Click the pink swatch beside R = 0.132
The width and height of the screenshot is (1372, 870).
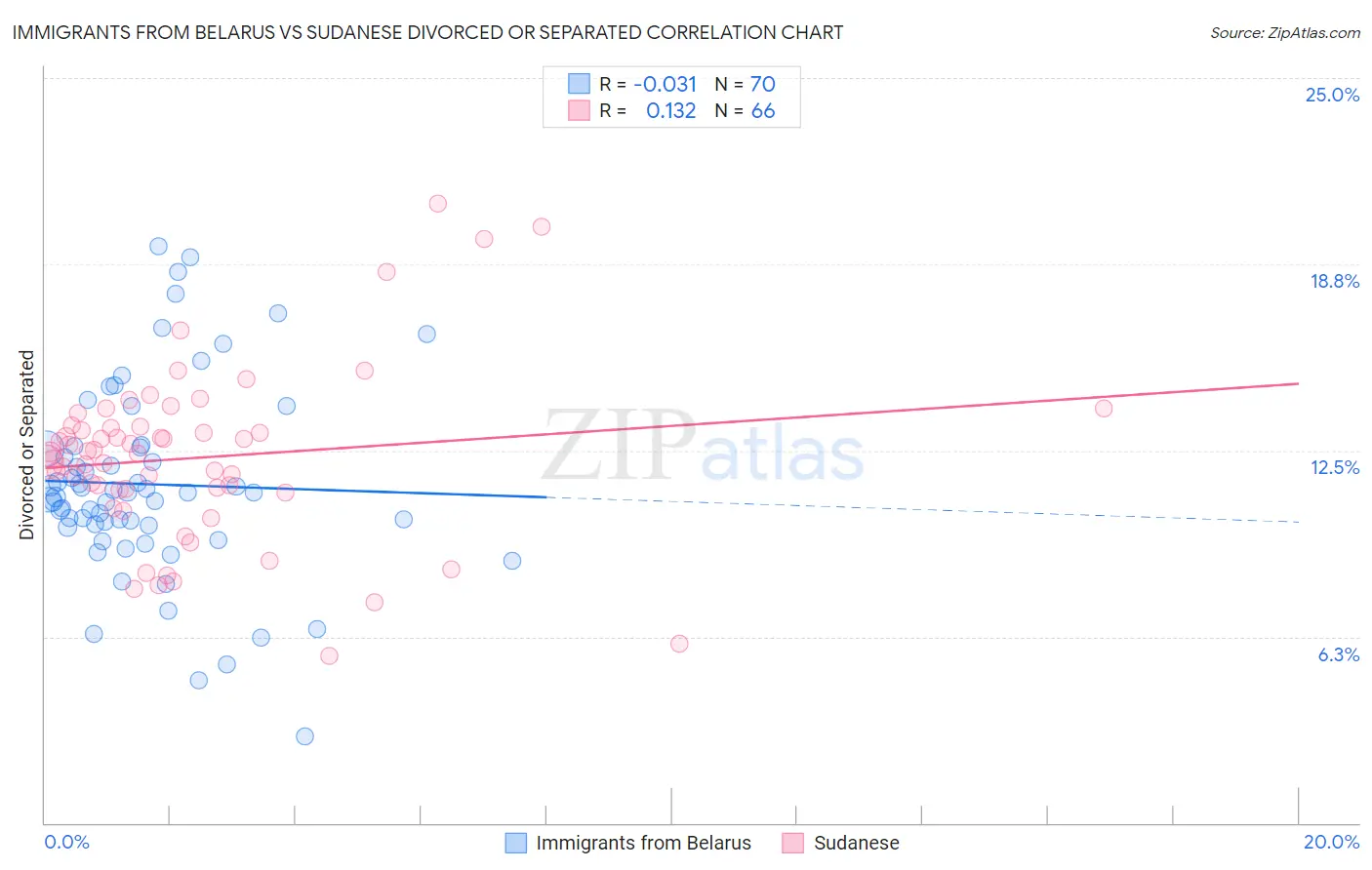(x=579, y=110)
